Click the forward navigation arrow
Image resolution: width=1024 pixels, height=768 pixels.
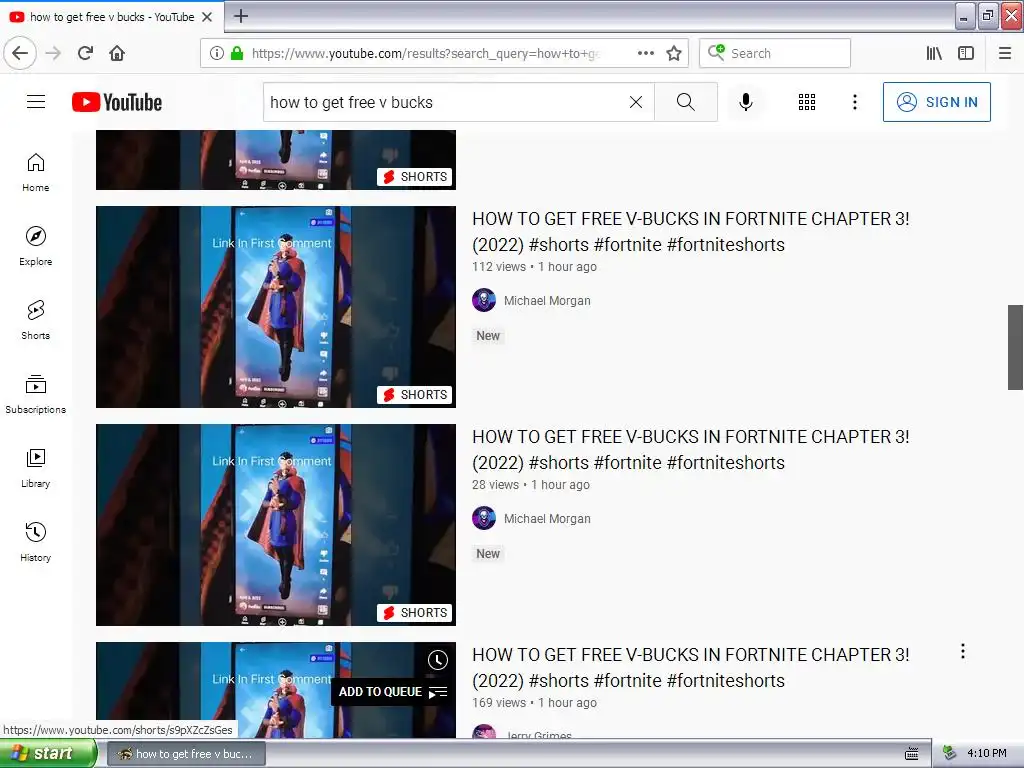click(53, 53)
